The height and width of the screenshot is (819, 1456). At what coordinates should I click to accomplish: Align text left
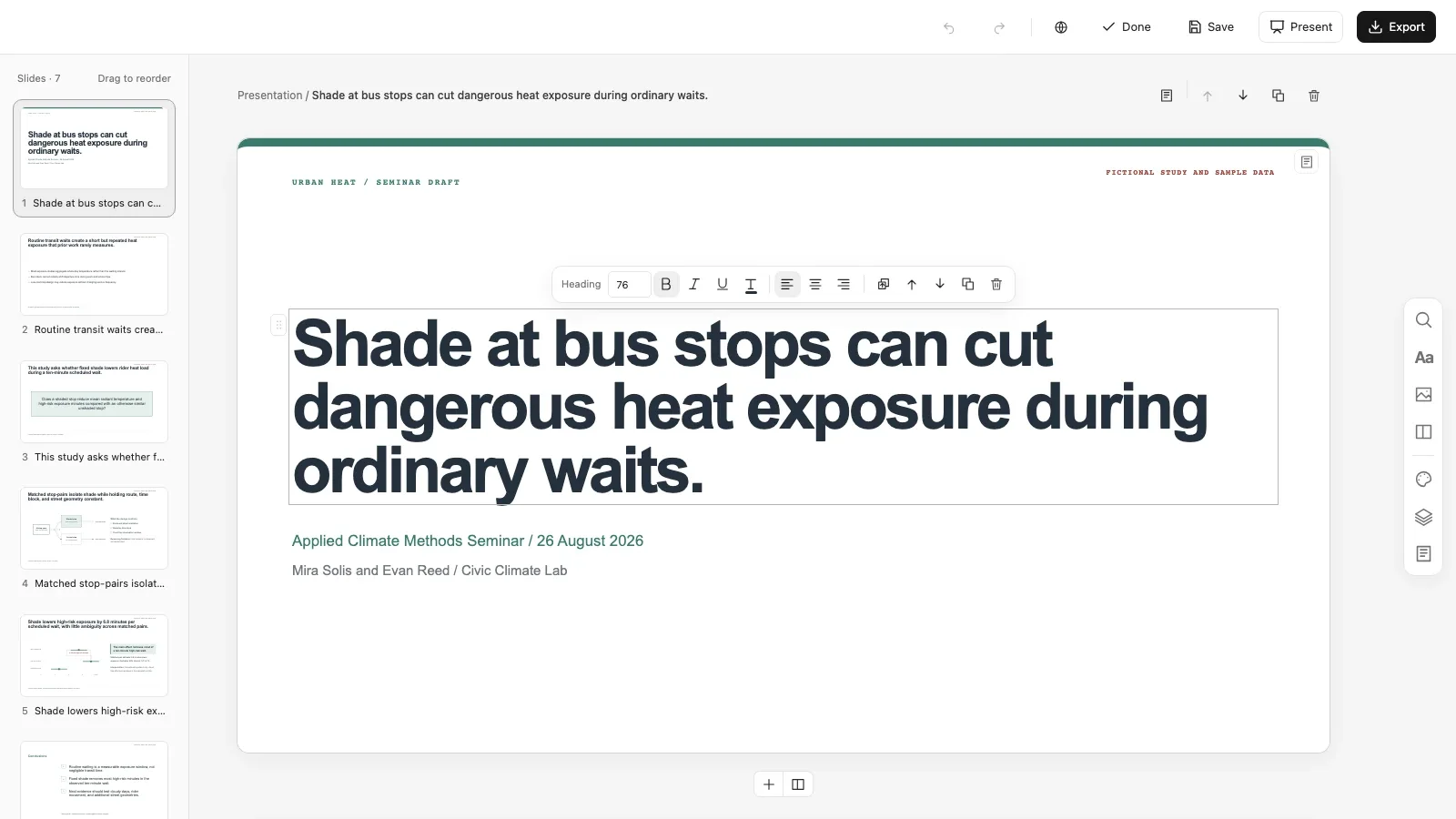(787, 284)
